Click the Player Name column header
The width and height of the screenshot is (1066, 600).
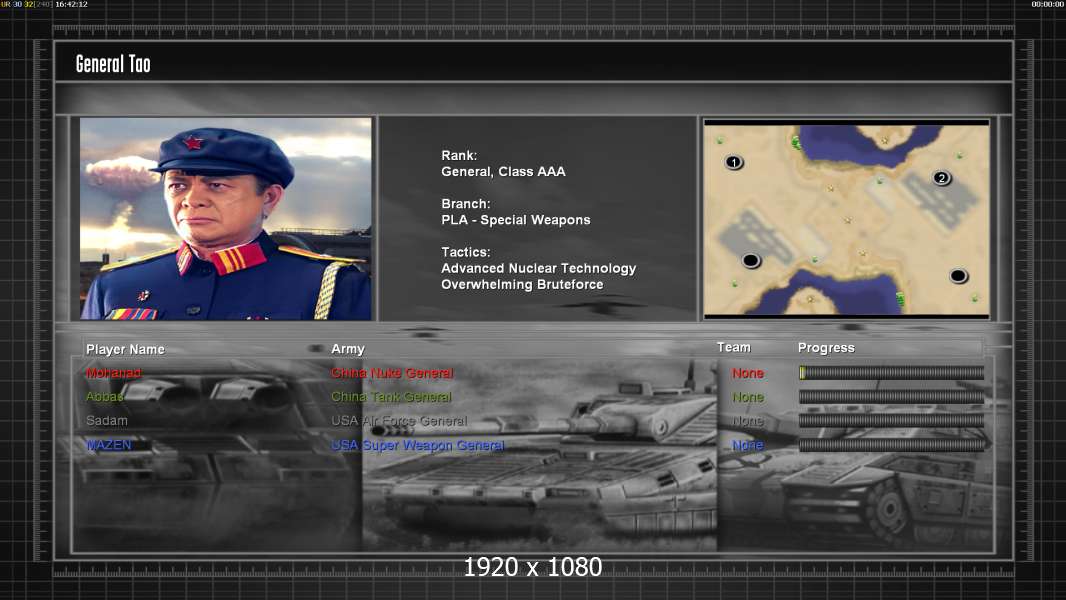pos(125,349)
